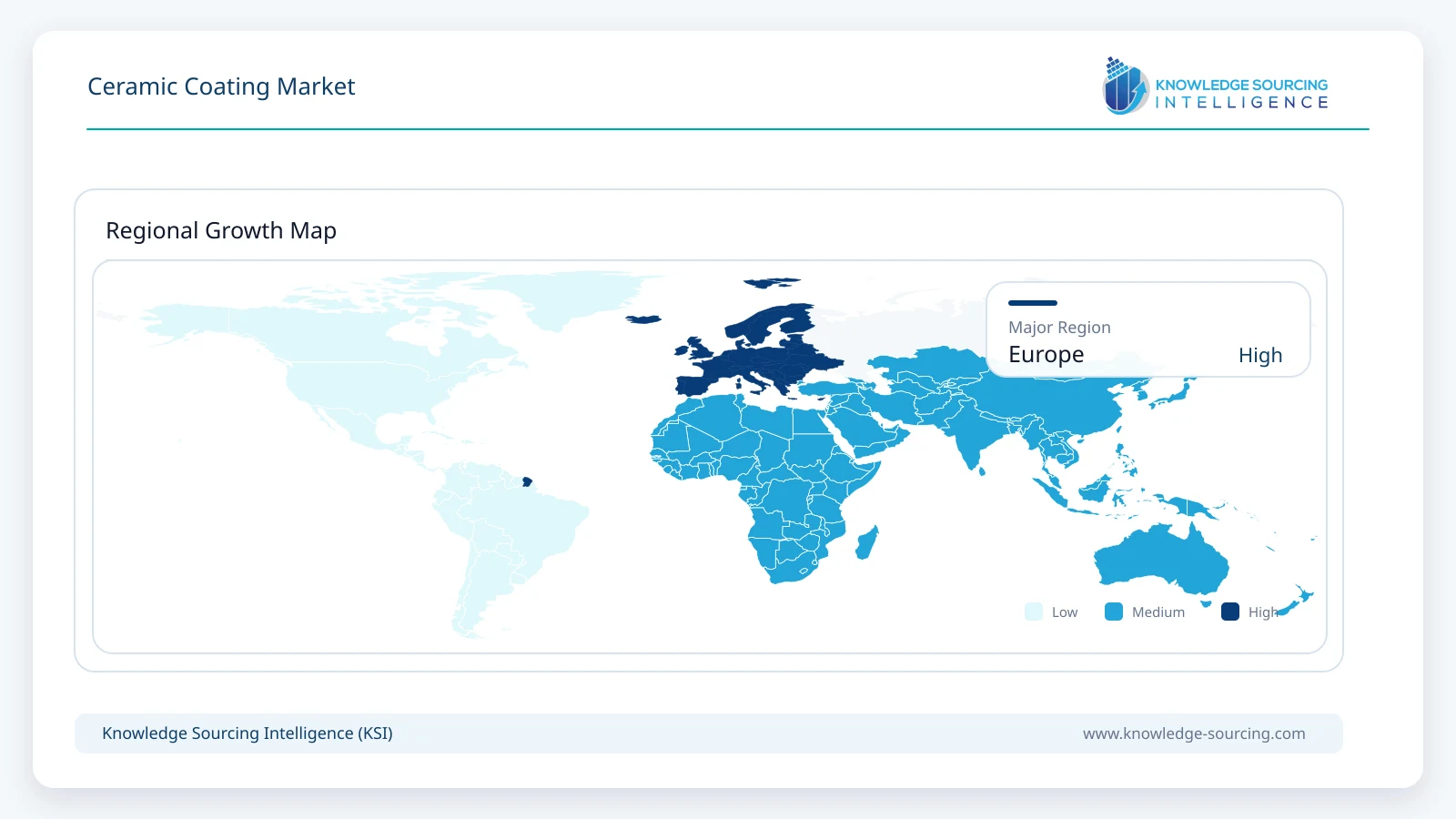Click the Low legend color swatch
Screen dimensions: 1456x819
coord(1034,612)
